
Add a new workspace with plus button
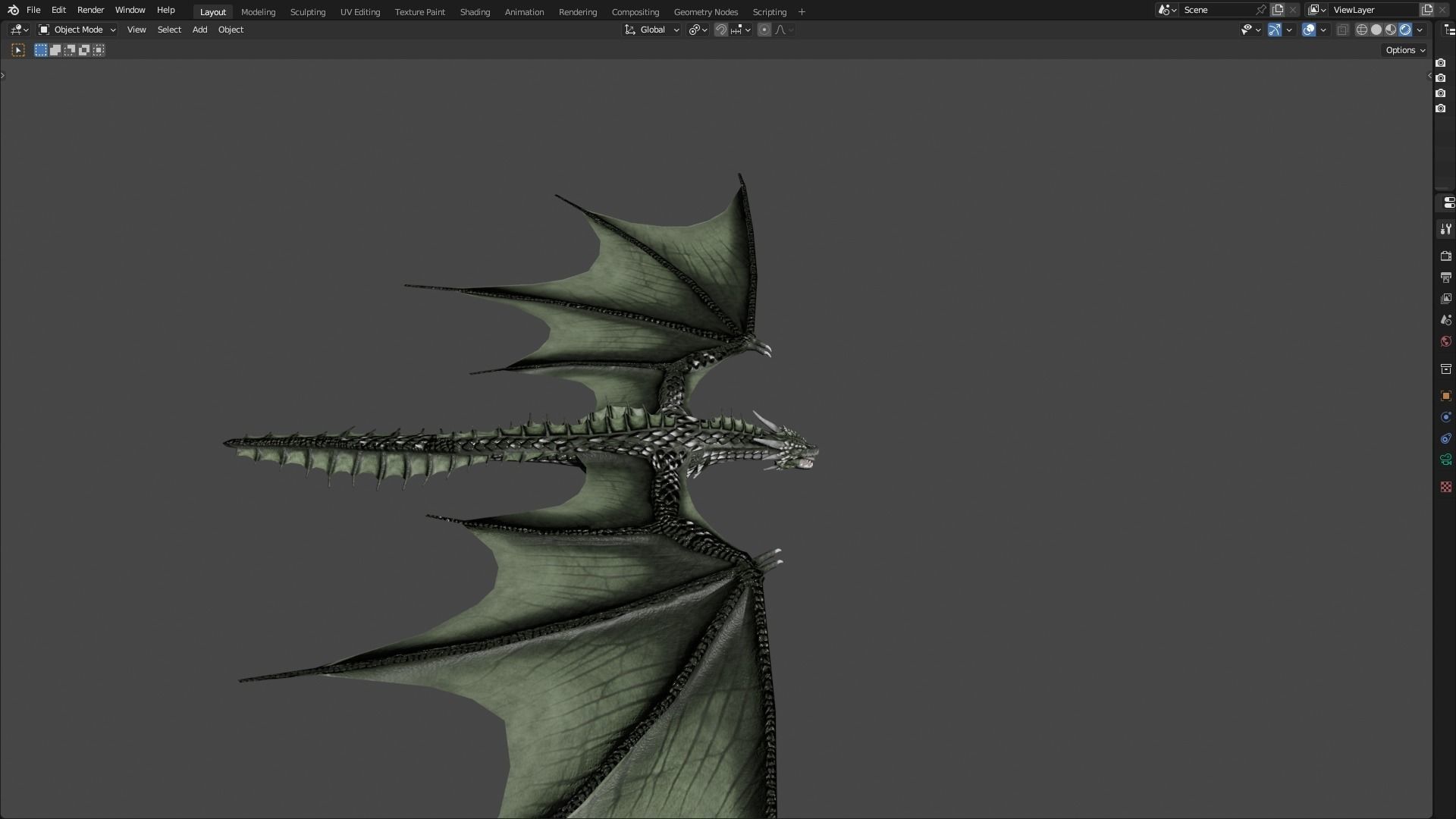(x=802, y=12)
